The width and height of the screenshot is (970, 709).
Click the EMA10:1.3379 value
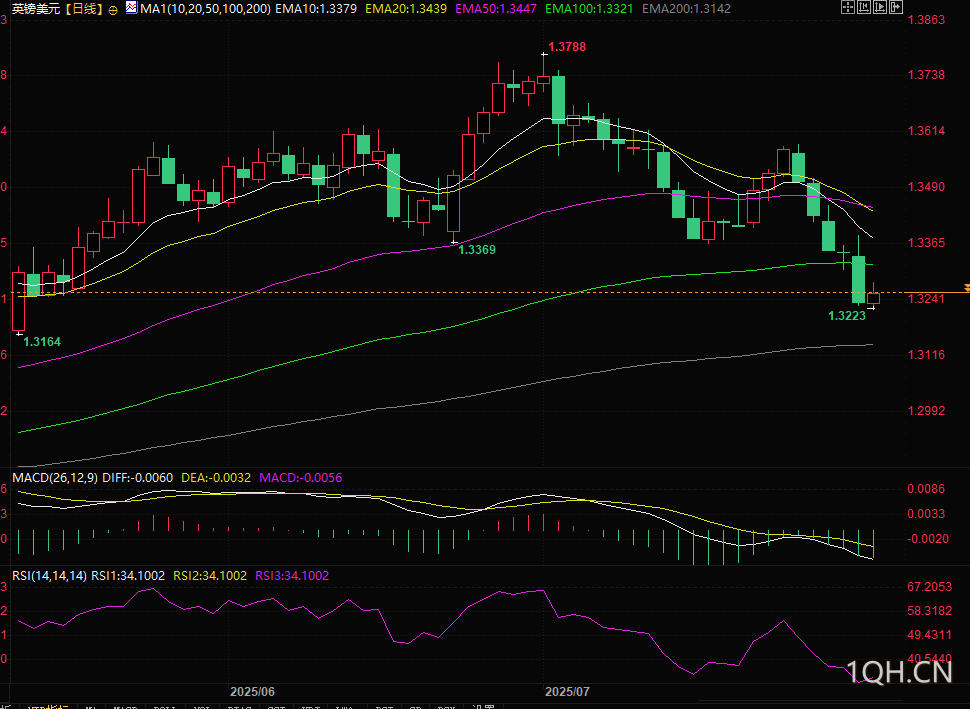315,9
